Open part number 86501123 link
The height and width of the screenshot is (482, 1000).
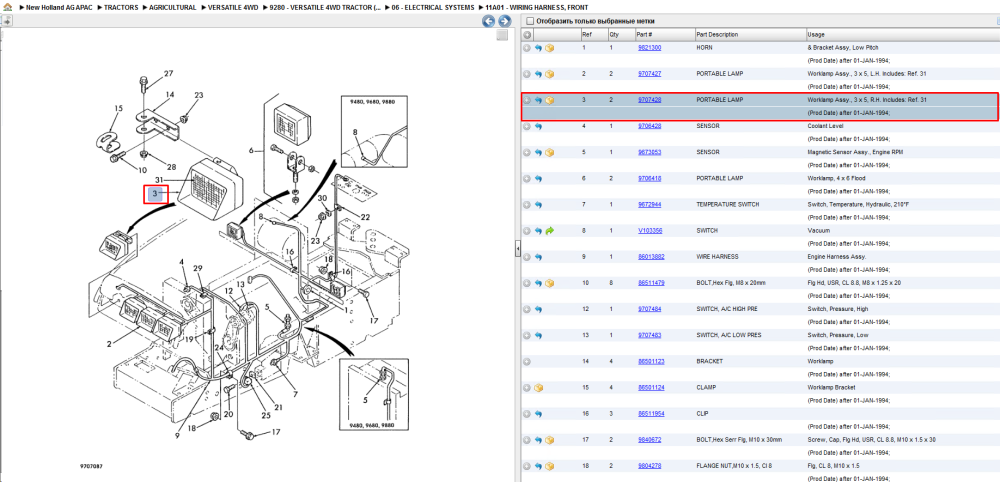(x=651, y=362)
